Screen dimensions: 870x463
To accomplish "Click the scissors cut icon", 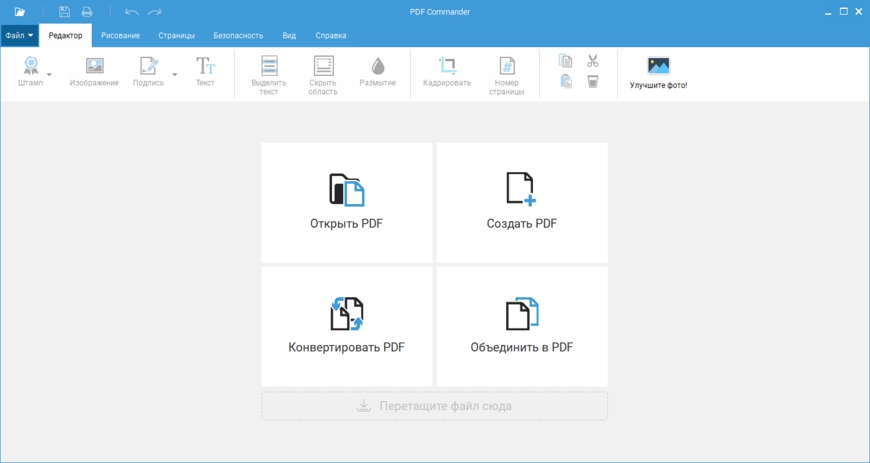I will 593,61.
